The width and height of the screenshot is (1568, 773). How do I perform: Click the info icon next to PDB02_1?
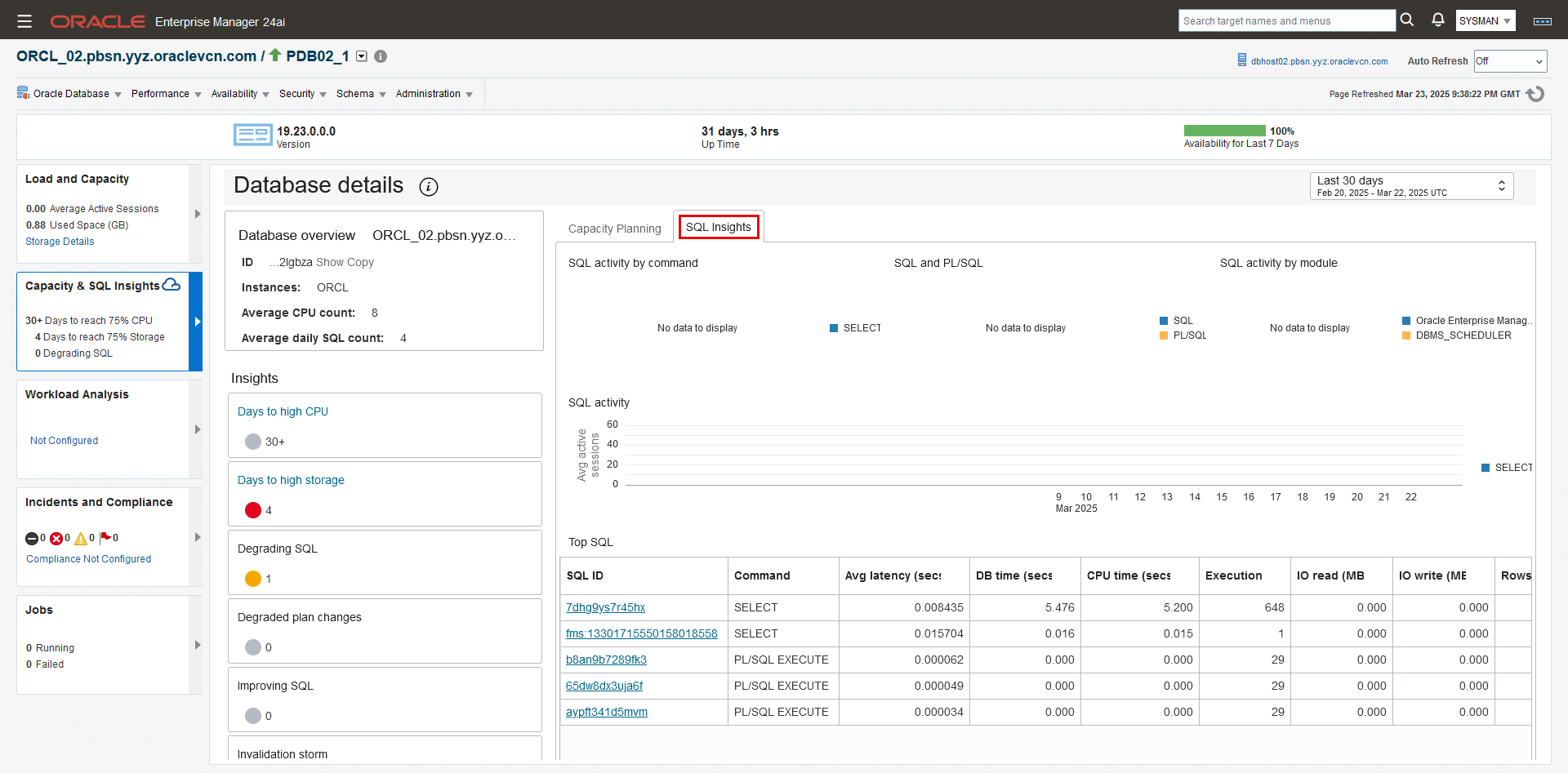tap(380, 56)
